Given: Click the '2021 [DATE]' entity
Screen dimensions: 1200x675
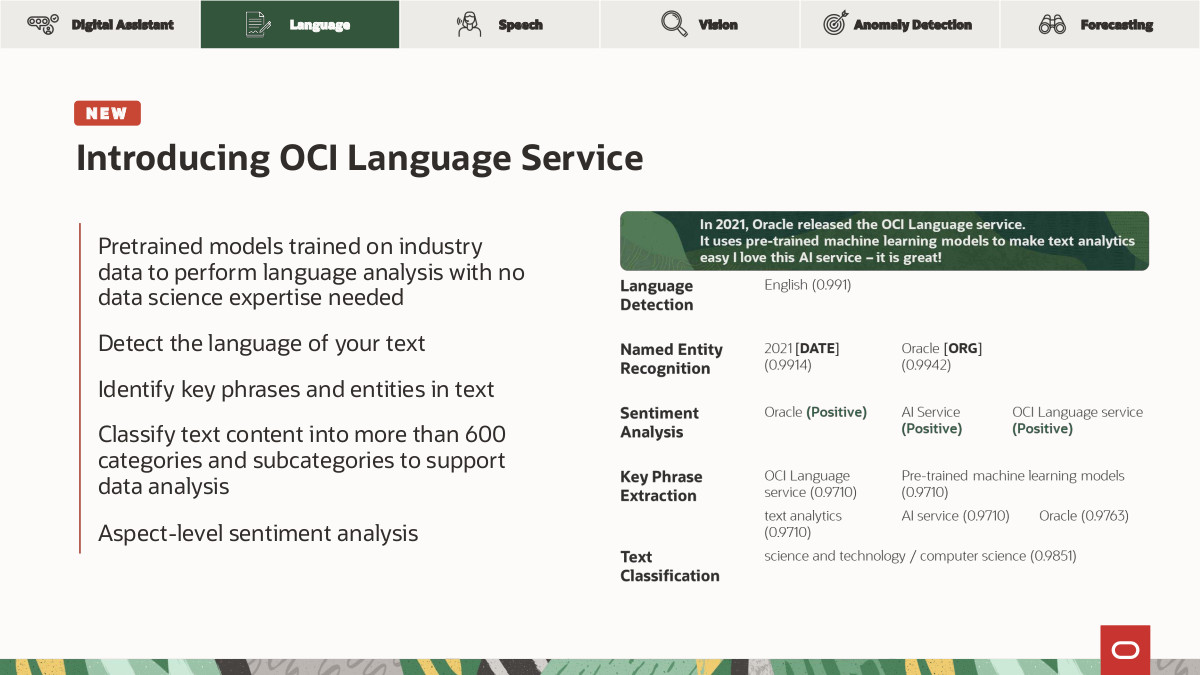Looking at the screenshot, I should point(802,357).
